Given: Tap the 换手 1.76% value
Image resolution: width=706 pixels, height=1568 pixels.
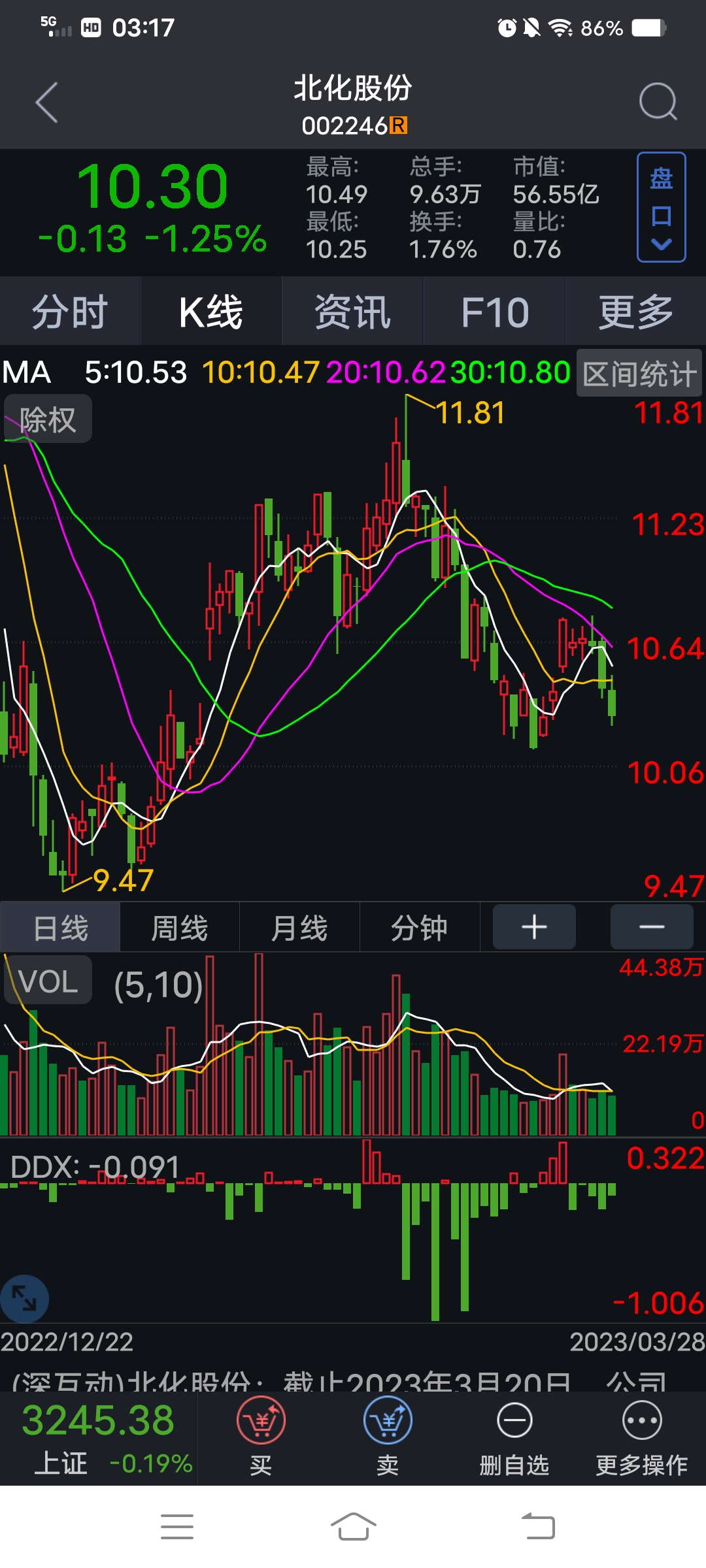Looking at the screenshot, I should point(443,249).
